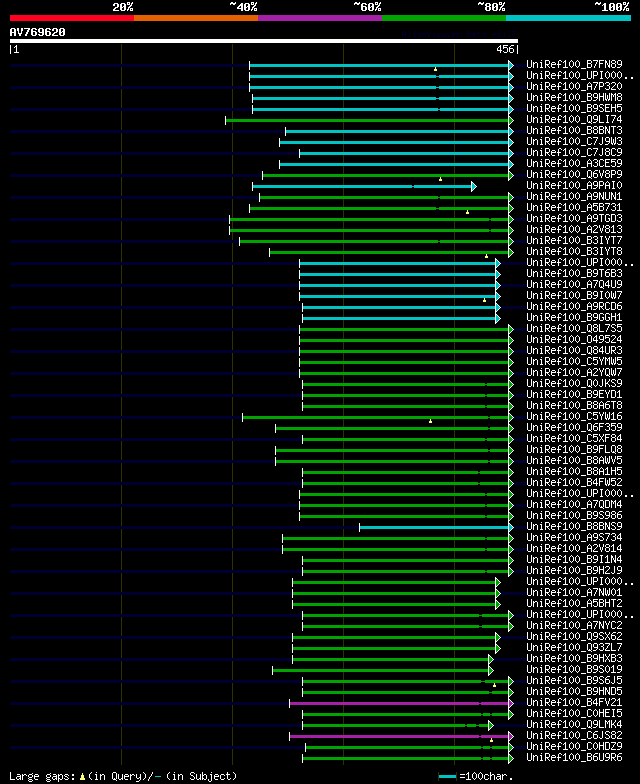Open the UniRef100_B9HWM8 hit label
This screenshot has height=784, width=640.
point(574,98)
